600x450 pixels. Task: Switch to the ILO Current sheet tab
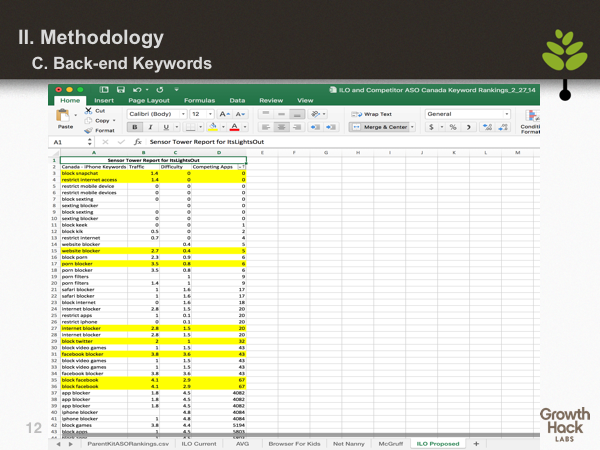point(199,444)
